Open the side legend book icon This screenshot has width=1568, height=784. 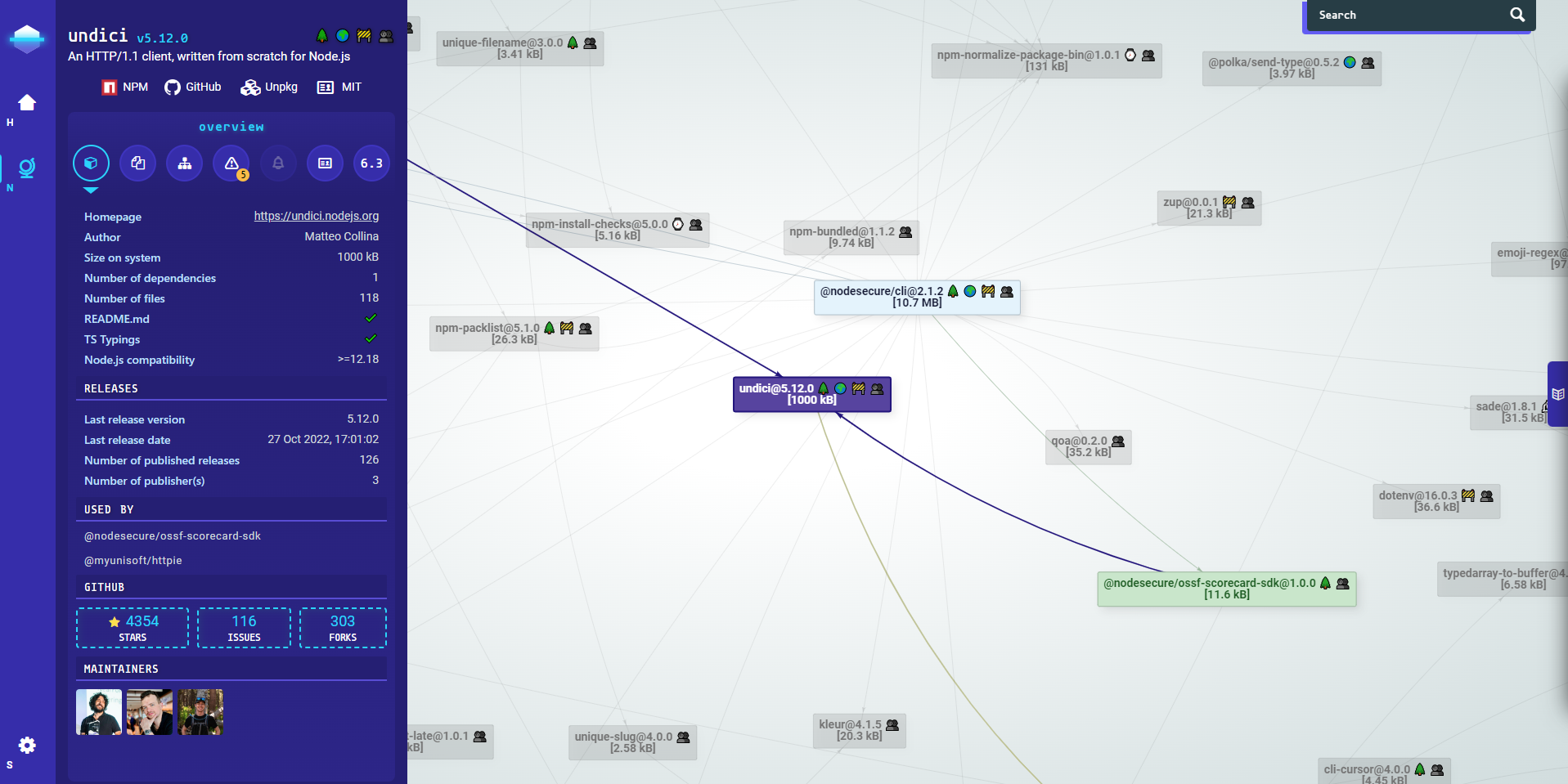point(1558,394)
